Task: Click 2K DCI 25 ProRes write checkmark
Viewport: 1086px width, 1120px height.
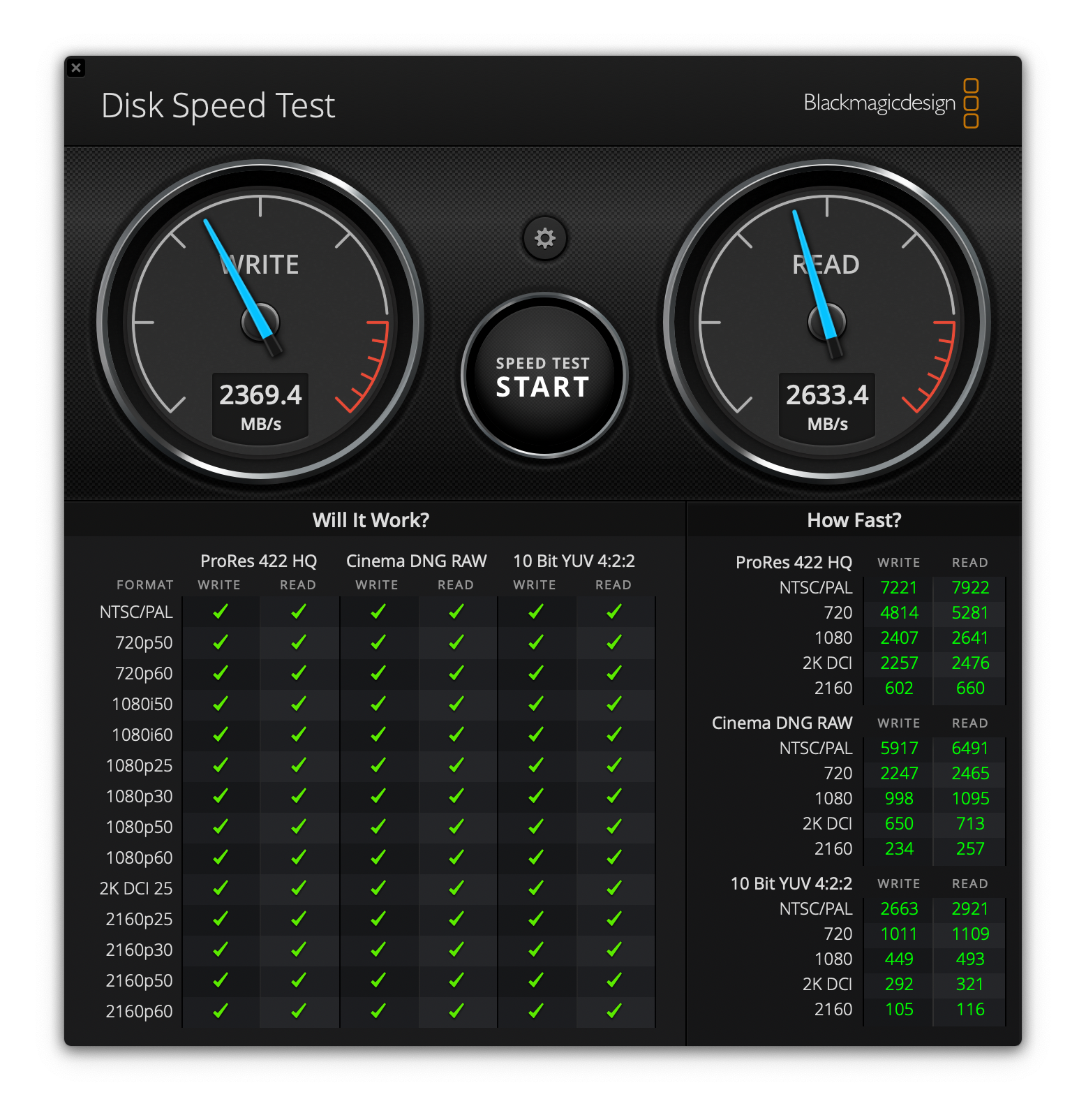Action: click(220, 888)
